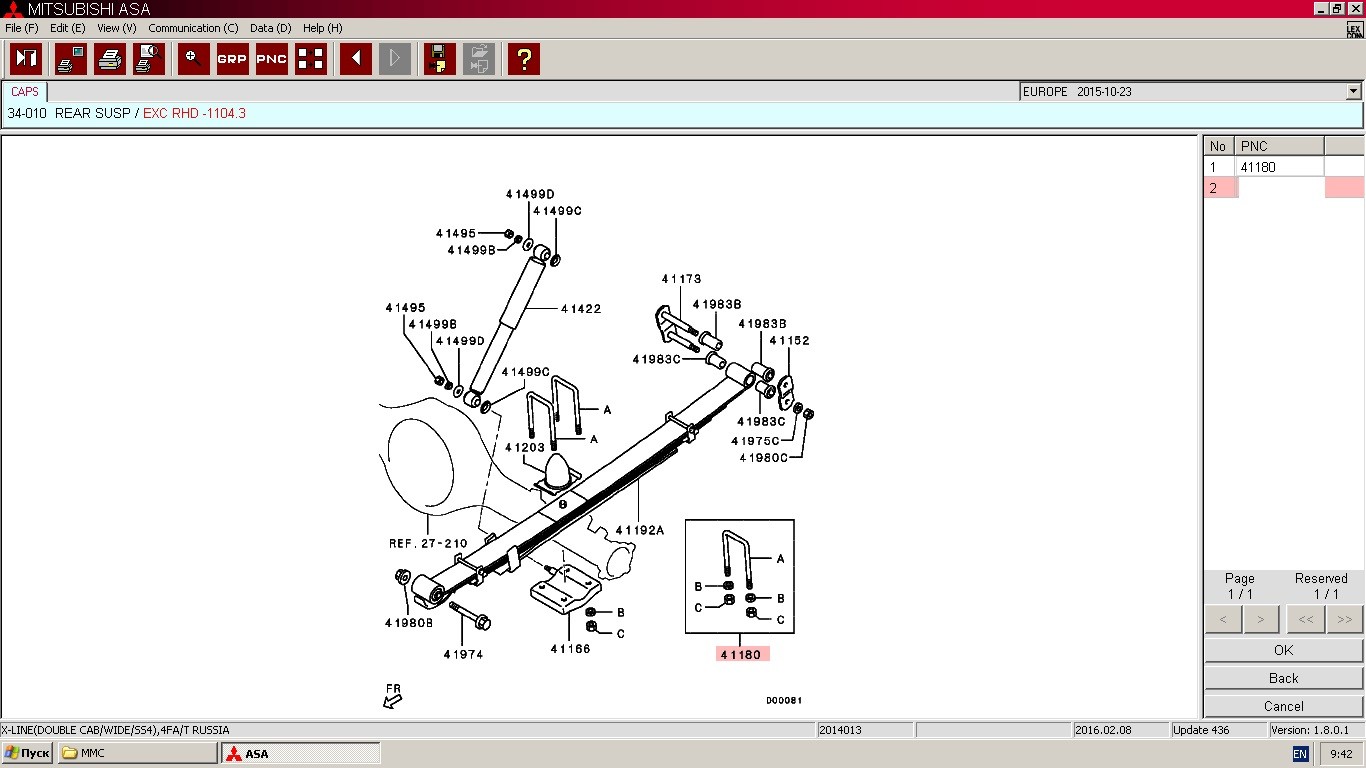Switch to the CAPS tab
1366x768 pixels.
tap(25, 91)
